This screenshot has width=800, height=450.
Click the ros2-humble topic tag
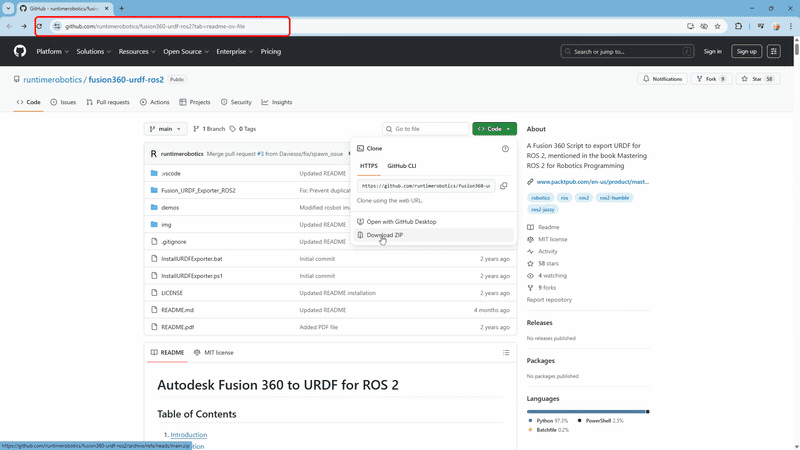(614, 198)
